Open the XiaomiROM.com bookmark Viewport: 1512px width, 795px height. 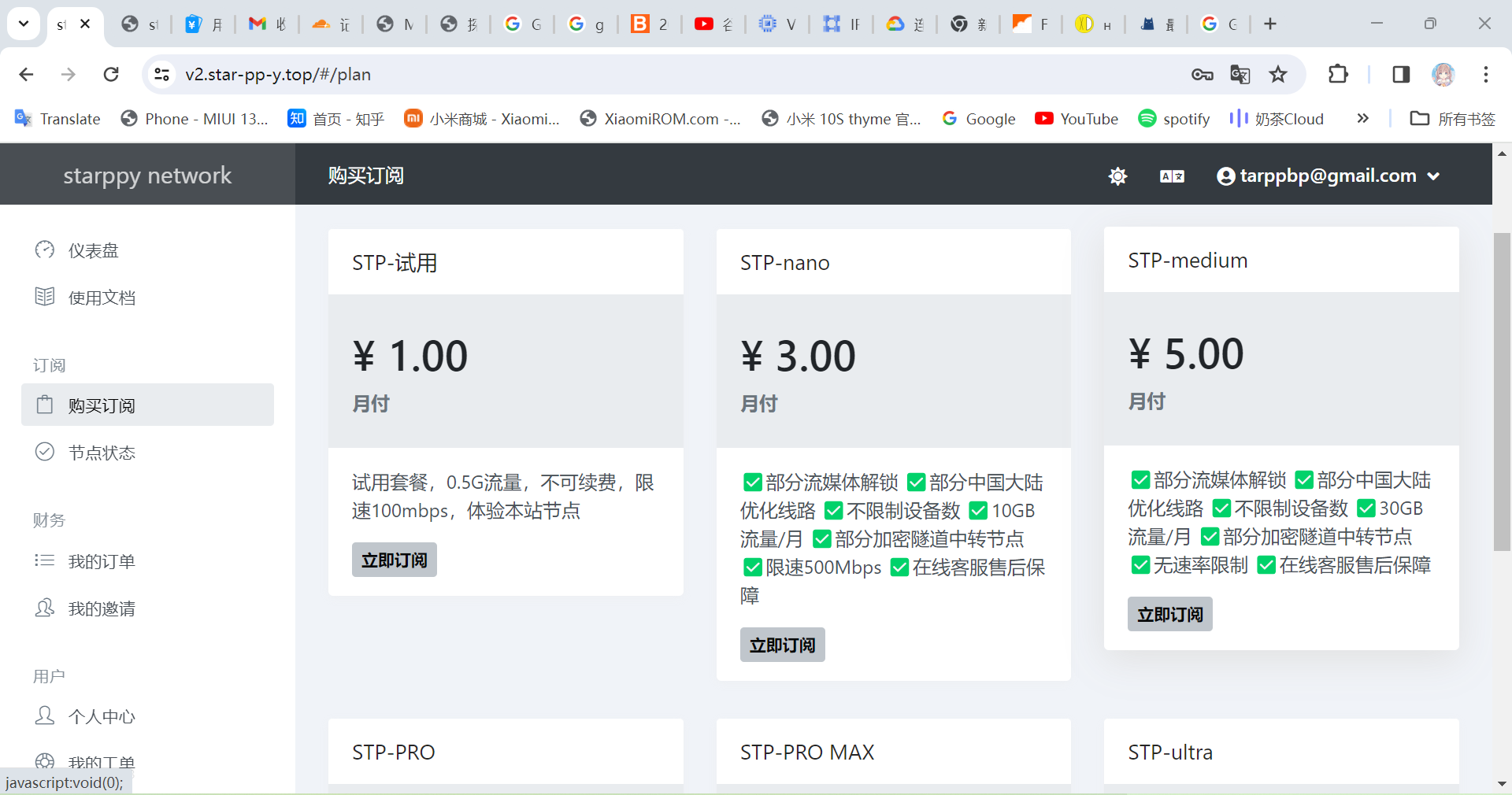coord(660,119)
